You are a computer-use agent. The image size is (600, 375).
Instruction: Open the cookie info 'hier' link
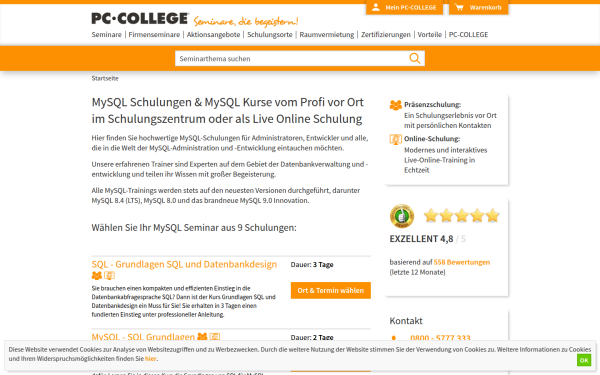[x=150, y=359]
